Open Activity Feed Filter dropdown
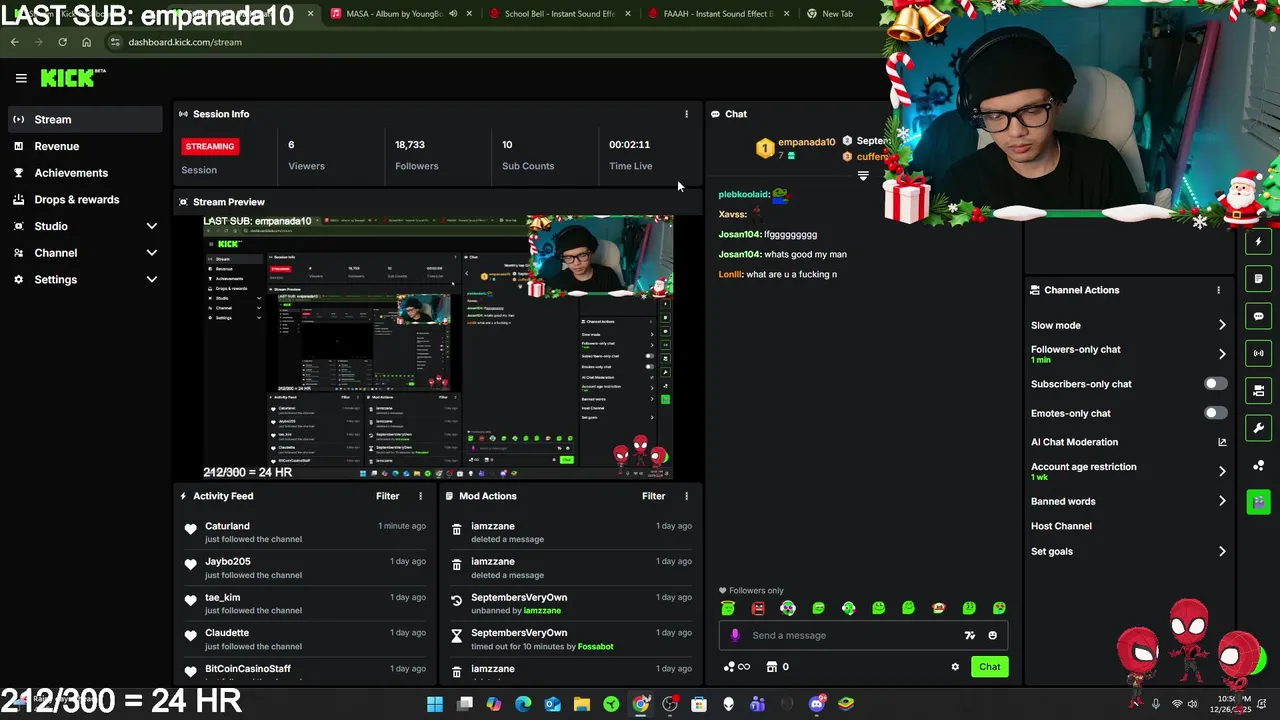Viewport: 1280px width, 720px height. (387, 496)
